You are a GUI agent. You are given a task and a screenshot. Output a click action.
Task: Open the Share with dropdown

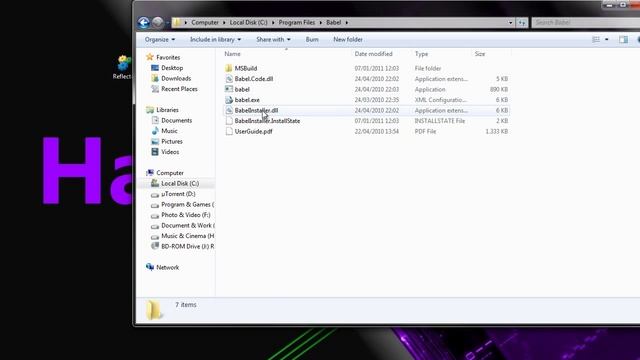coord(273,40)
